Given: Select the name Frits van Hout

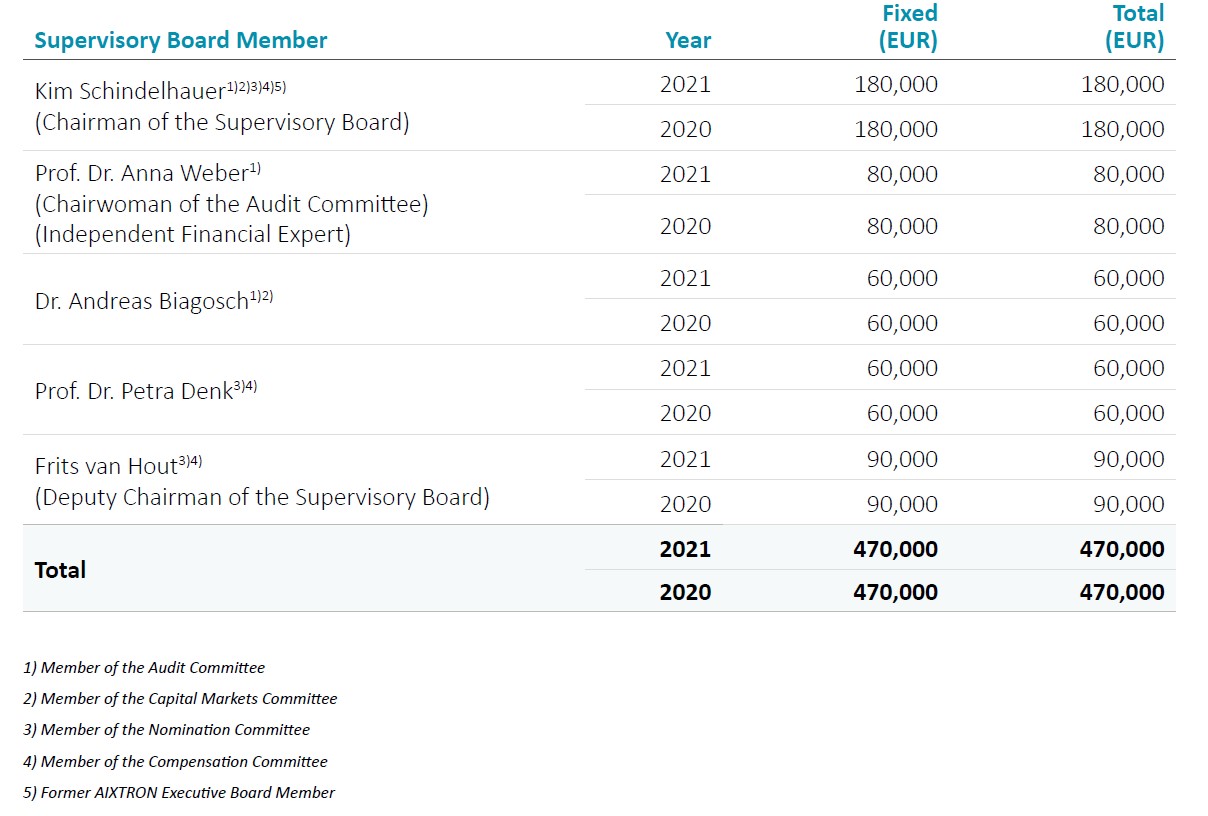Looking at the screenshot, I should pos(105,466).
